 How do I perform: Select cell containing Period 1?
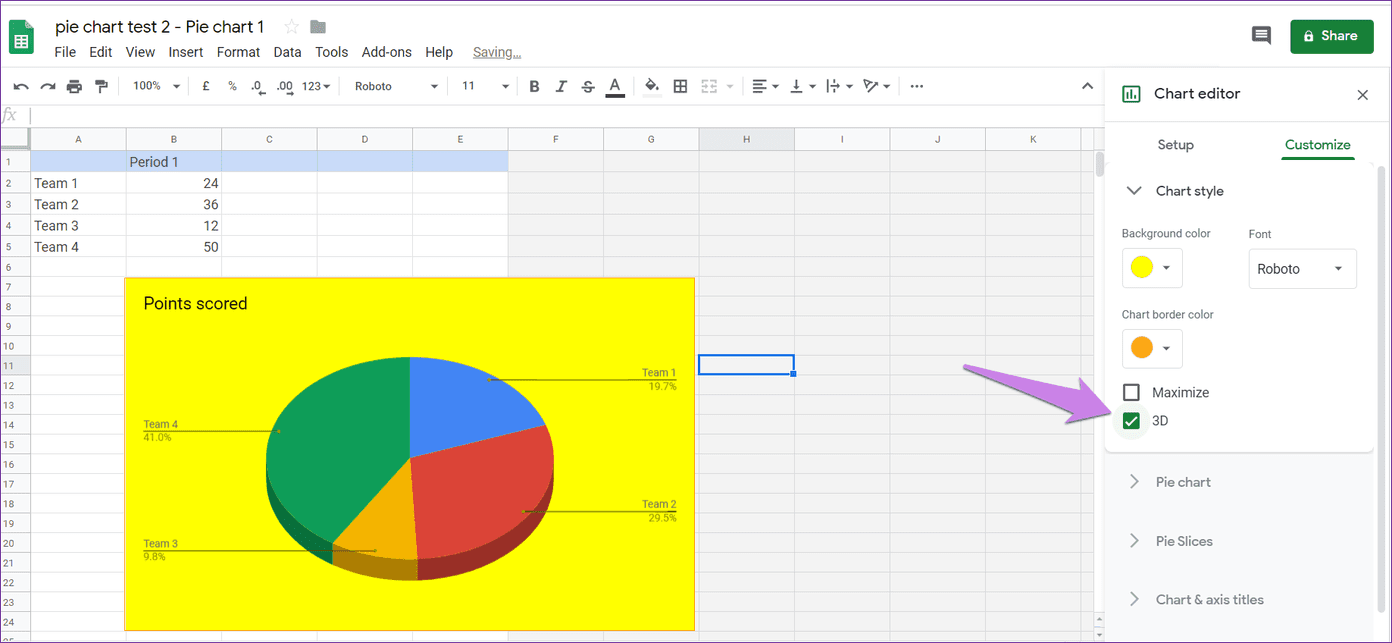(174, 161)
